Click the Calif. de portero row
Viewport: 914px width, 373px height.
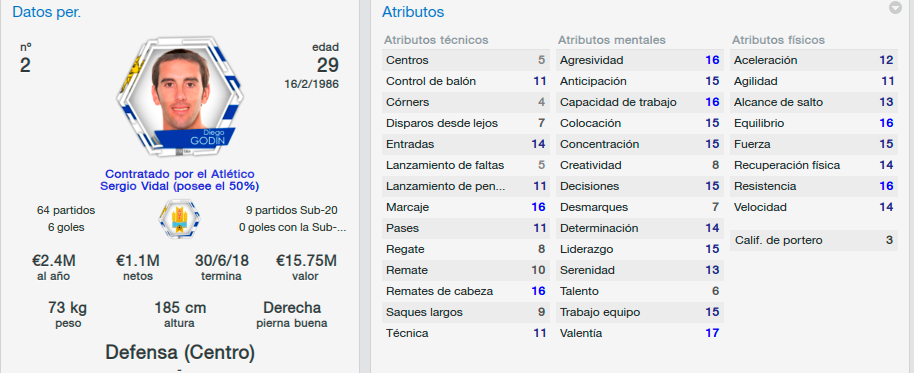[814, 240]
